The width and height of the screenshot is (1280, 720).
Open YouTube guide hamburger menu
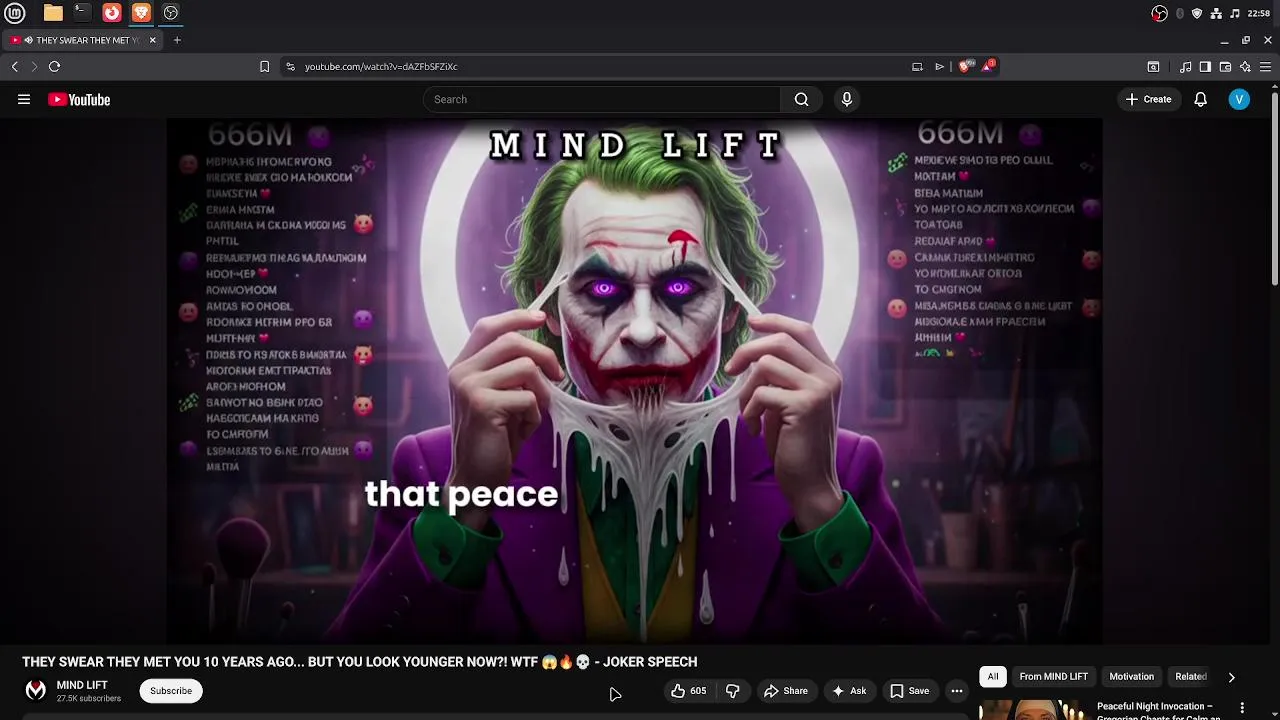[x=24, y=99]
